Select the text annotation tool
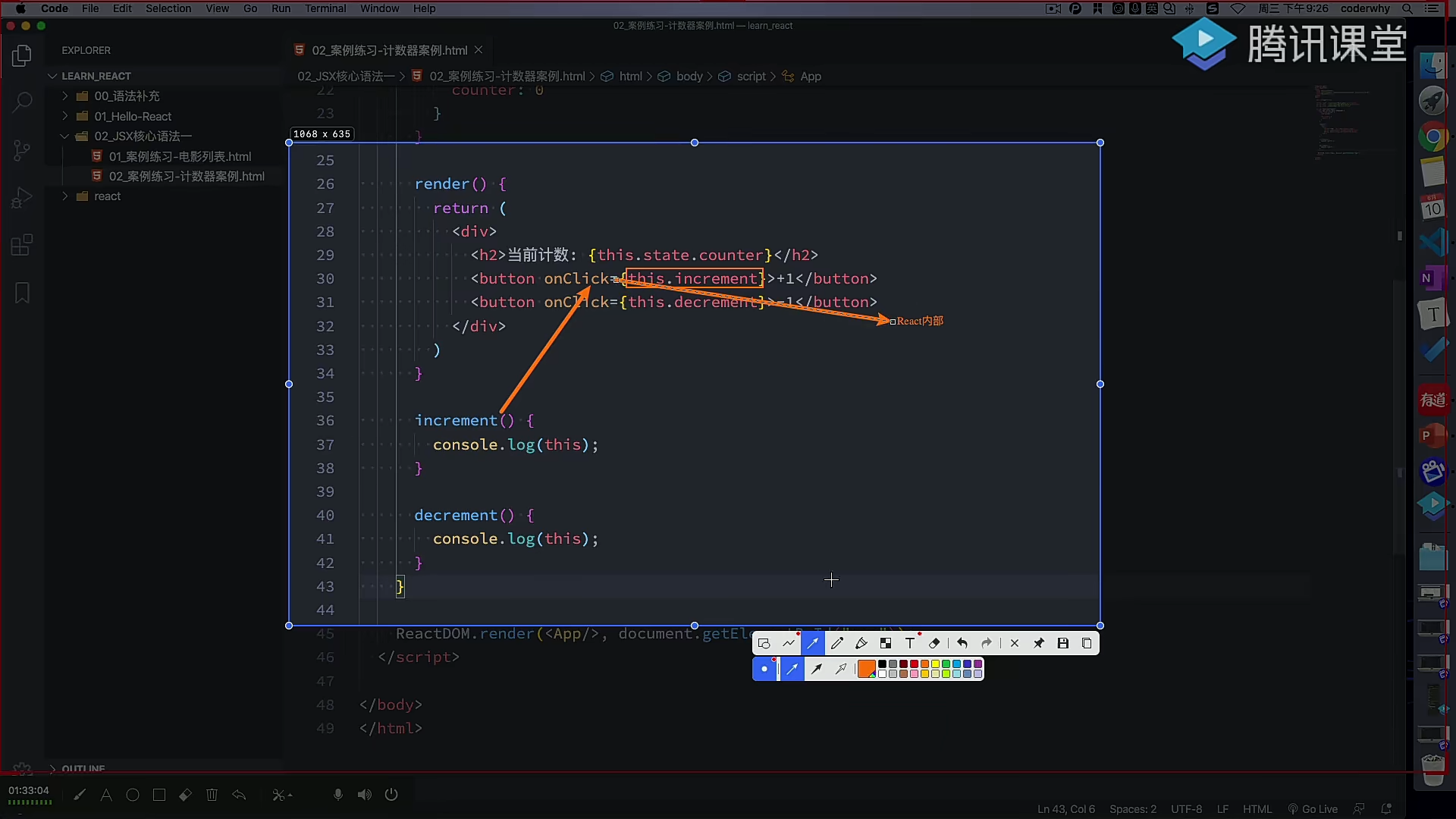 (910, 643)
